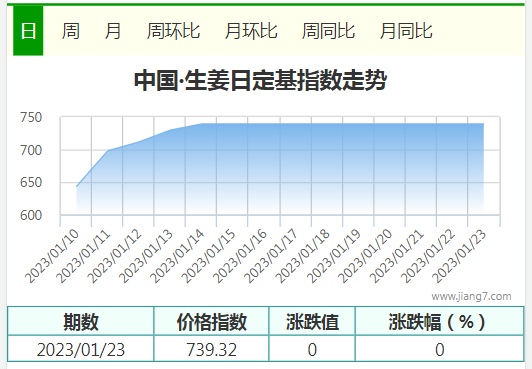Click x-axis date 2023/01/12
The height and width of the screenshot is (369, 532).
point(114,256)
